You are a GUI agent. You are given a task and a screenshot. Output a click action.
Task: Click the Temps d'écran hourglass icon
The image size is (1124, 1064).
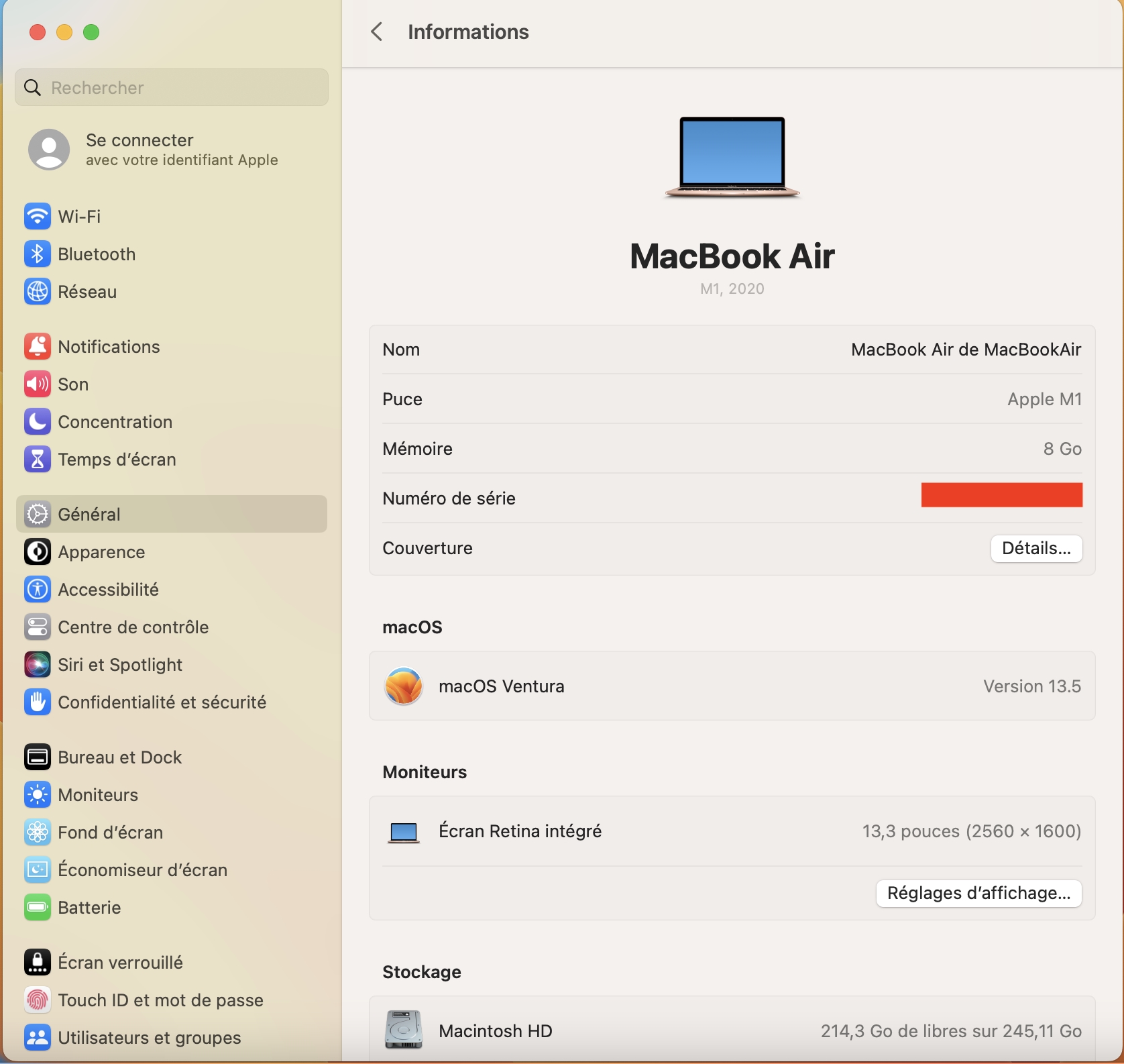click(38, 459)
